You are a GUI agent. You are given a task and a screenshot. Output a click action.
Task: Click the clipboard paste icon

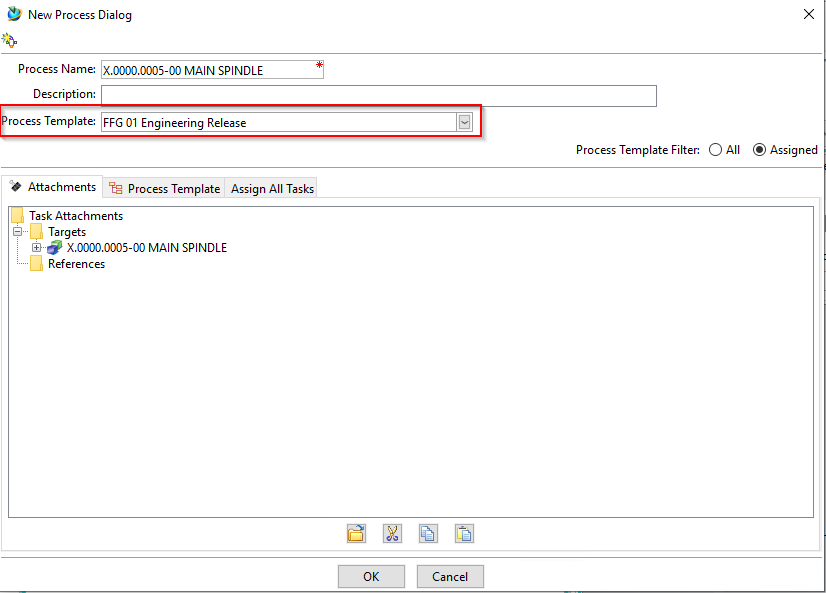click(x=464, y=533)
